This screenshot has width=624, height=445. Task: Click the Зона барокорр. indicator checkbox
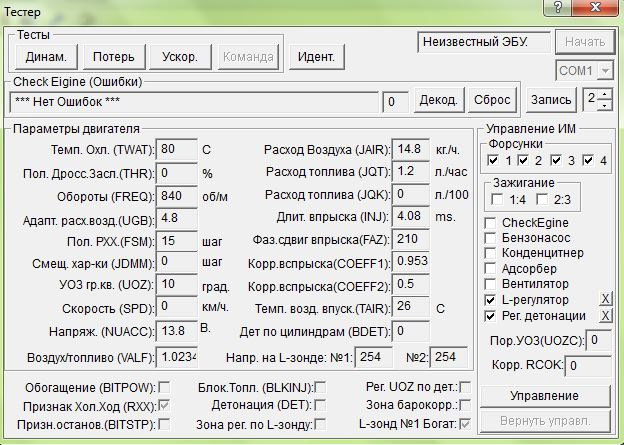coord(465,405)
